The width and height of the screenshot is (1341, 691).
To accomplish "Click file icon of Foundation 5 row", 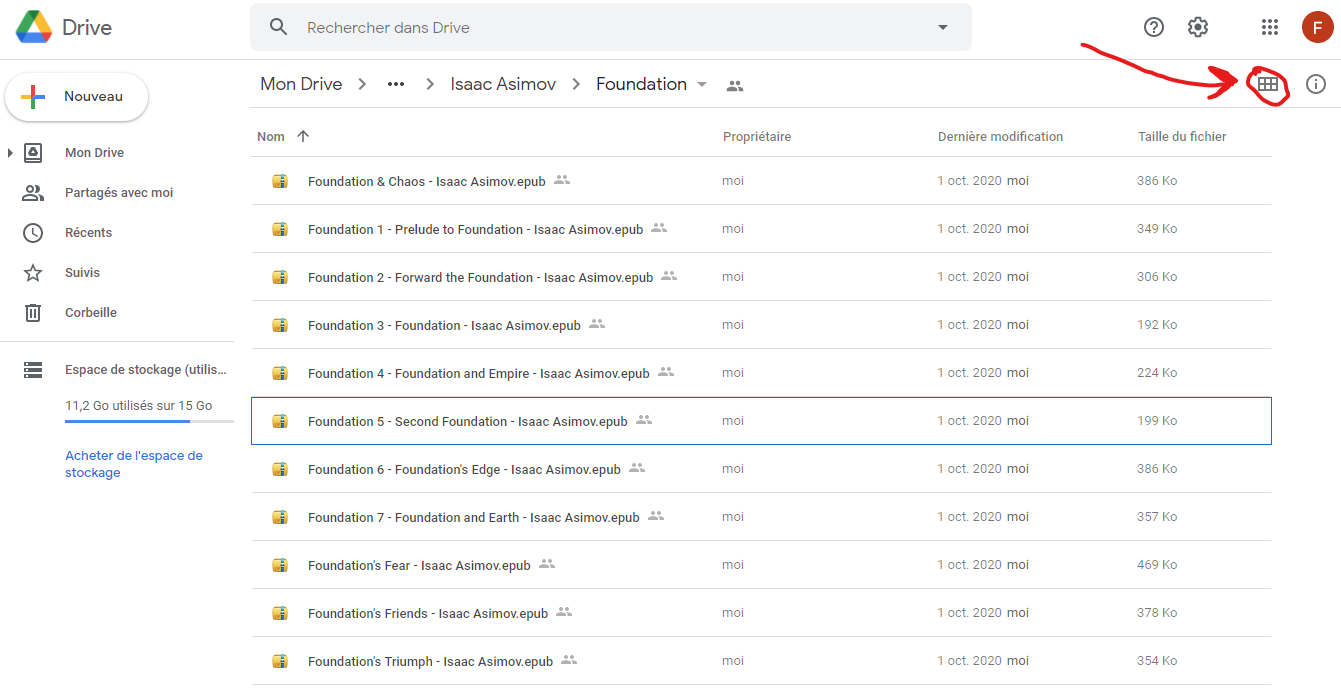I will tap(280, 421).
